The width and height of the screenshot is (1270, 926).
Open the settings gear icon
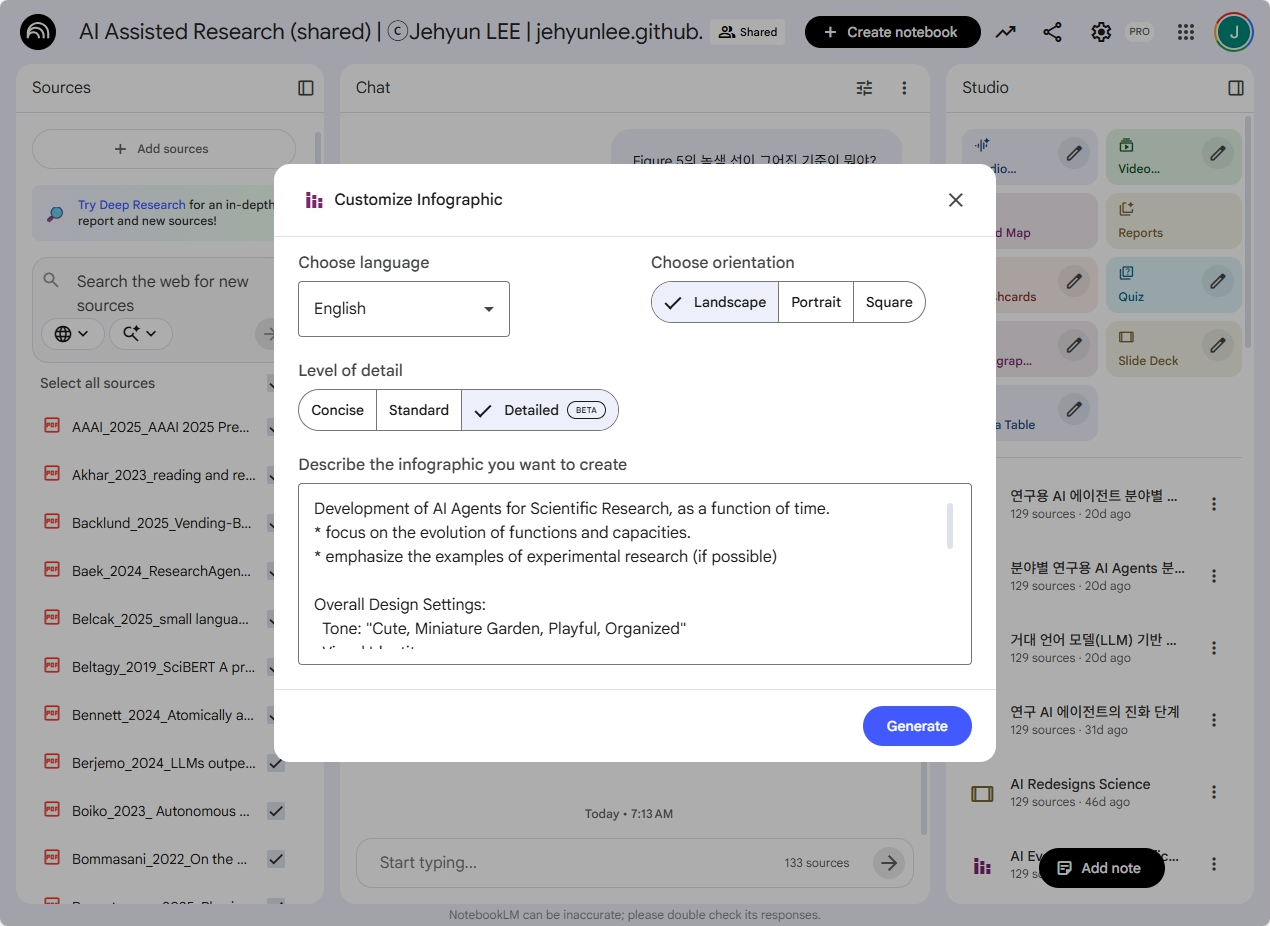pos(1101,32)
